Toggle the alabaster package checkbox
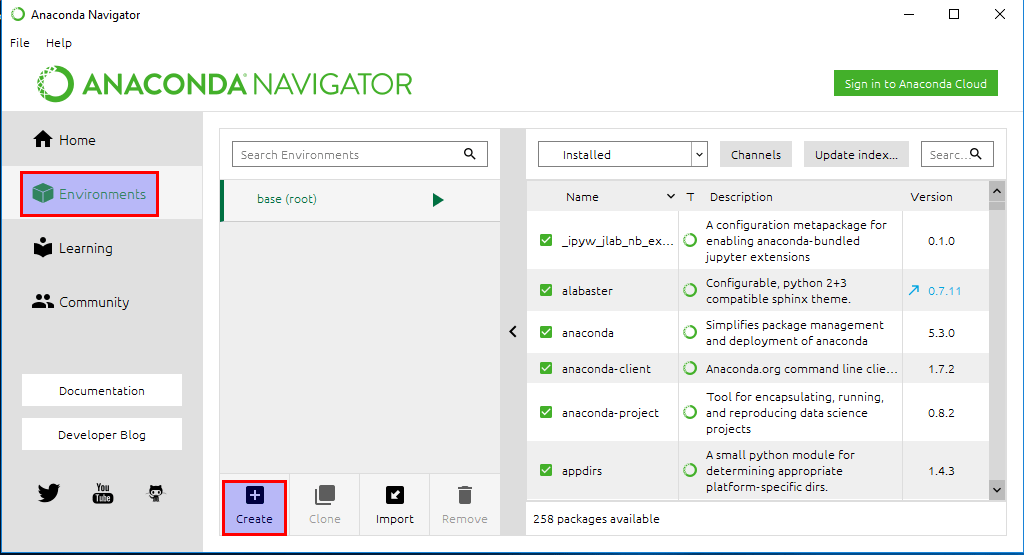The width and height of the screenshot is (1024, 555). 546,290
